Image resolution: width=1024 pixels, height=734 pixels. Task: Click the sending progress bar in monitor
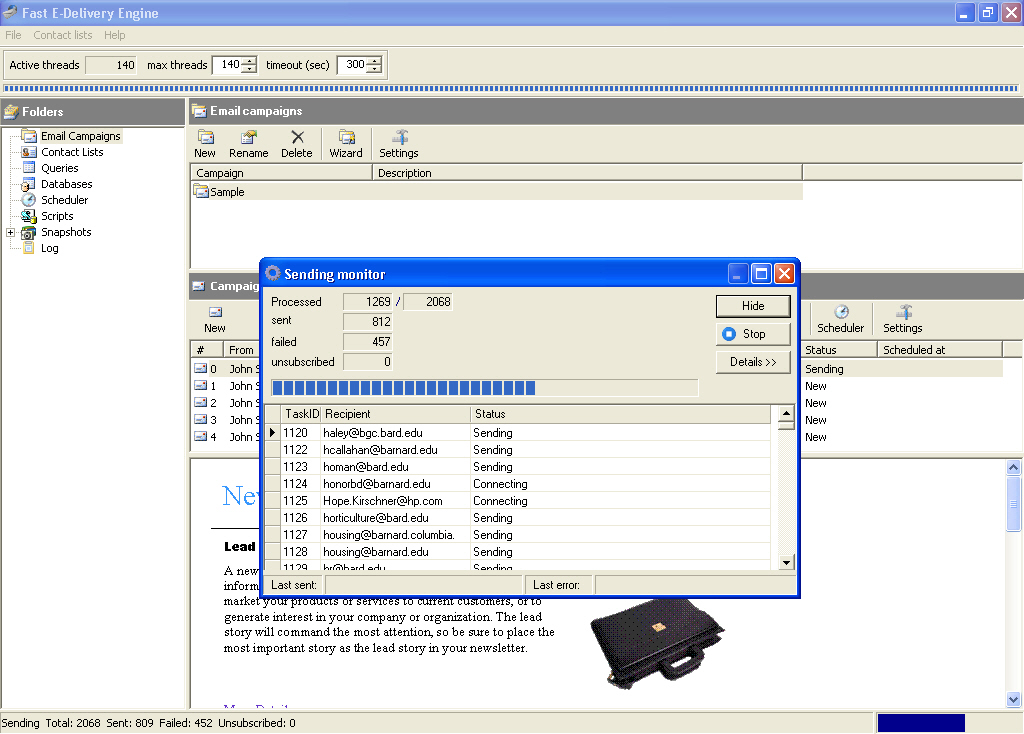485,388
